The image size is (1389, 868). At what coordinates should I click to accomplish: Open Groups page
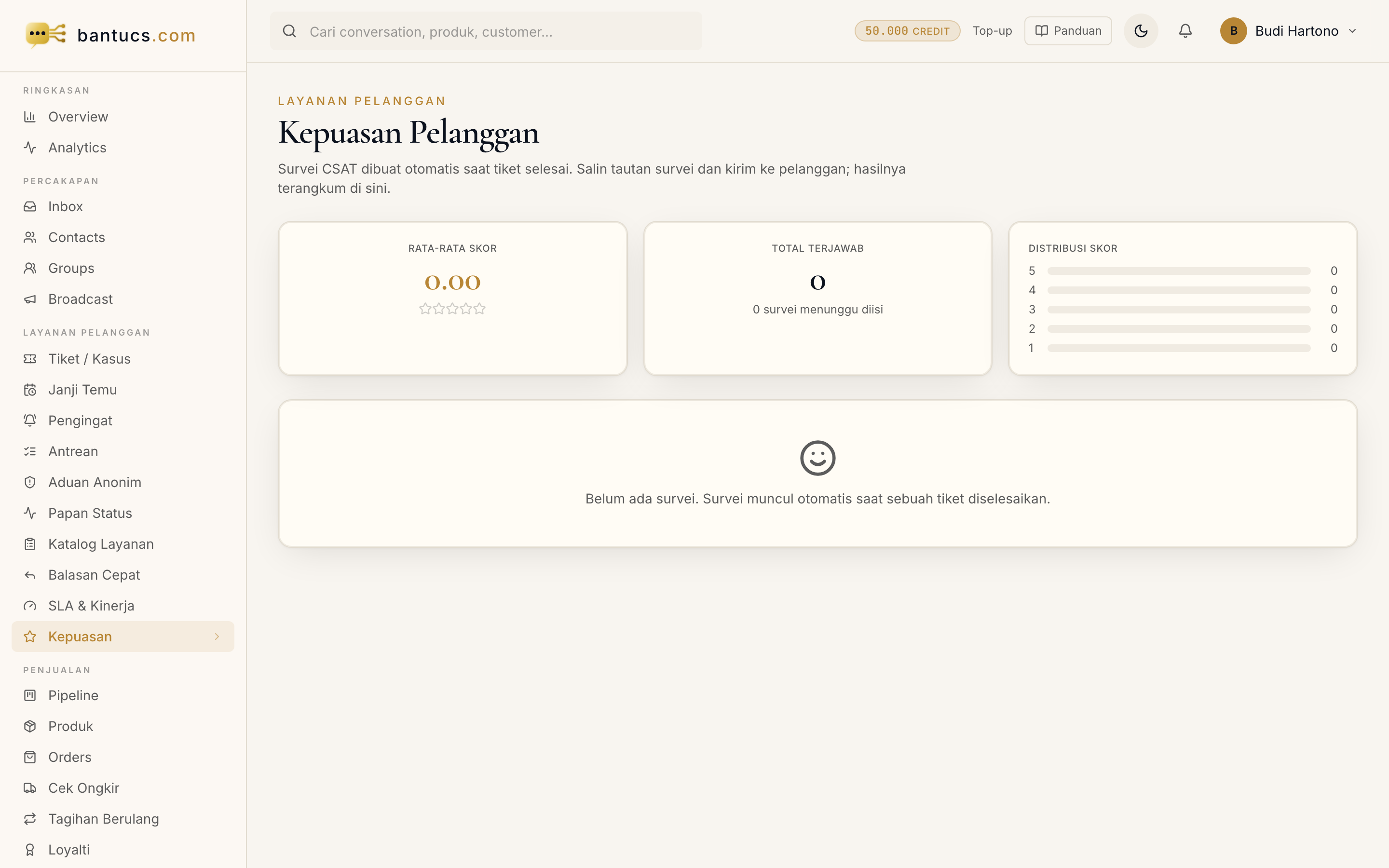[x=123, y=268]
